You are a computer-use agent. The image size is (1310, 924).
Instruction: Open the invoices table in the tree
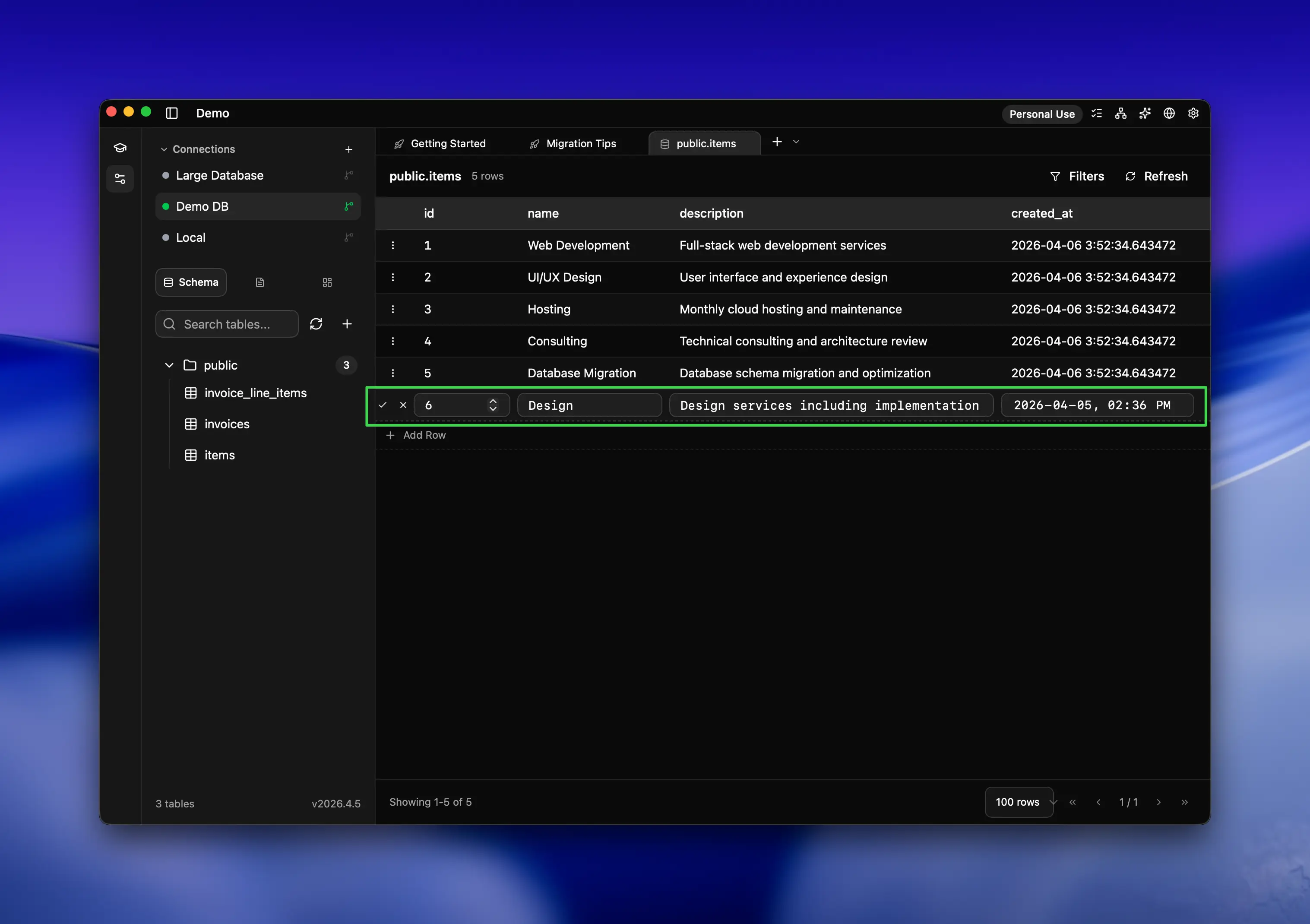(x=227, y=424)
